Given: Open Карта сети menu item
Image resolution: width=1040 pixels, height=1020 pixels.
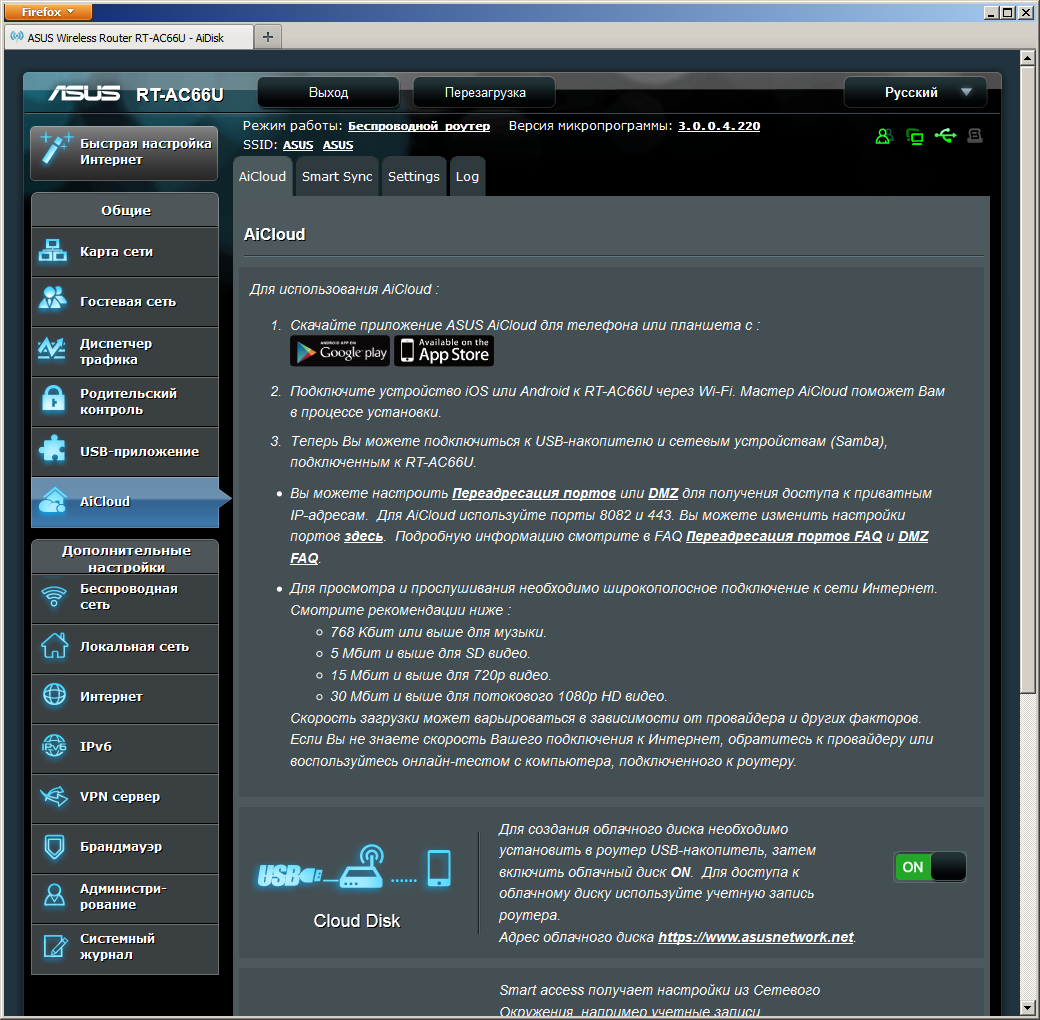Looking at the screenshot, I should [x=125, y=251].
